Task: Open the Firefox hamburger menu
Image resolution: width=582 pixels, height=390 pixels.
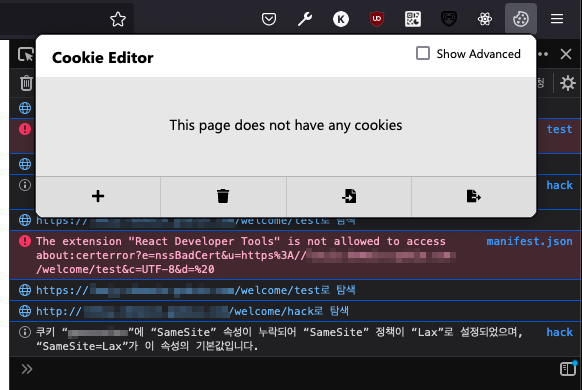Action: (557, 19)
